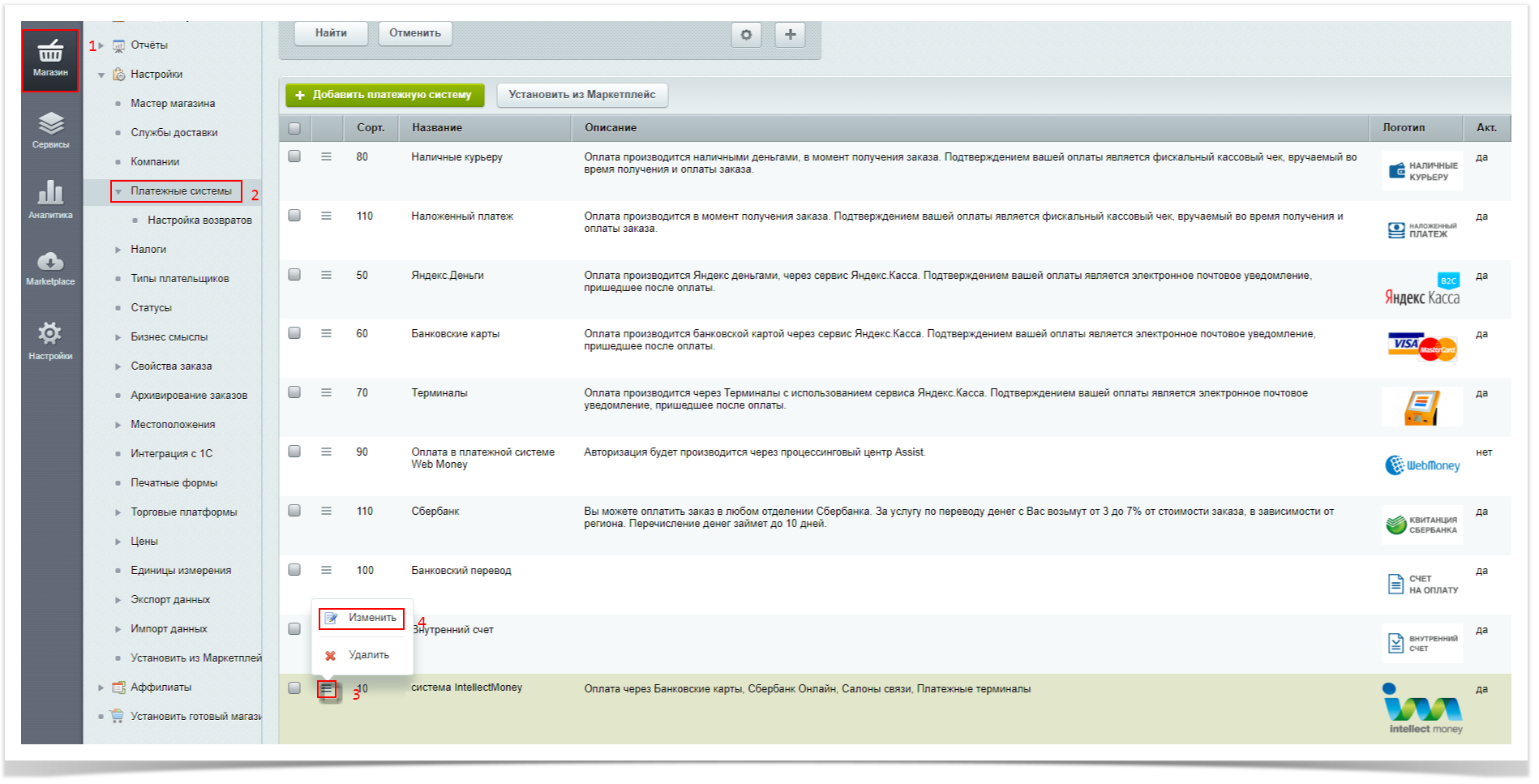Image resolution: width=1539 pixels, height=784 pixels.
Task: Open the Сервисы sidebar section
Action: click(50, 131)
